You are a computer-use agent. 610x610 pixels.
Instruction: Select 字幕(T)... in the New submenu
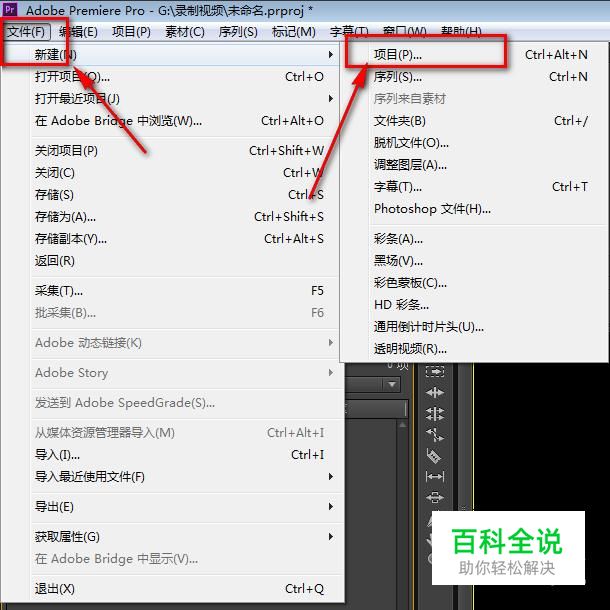(x=474, y=187)
